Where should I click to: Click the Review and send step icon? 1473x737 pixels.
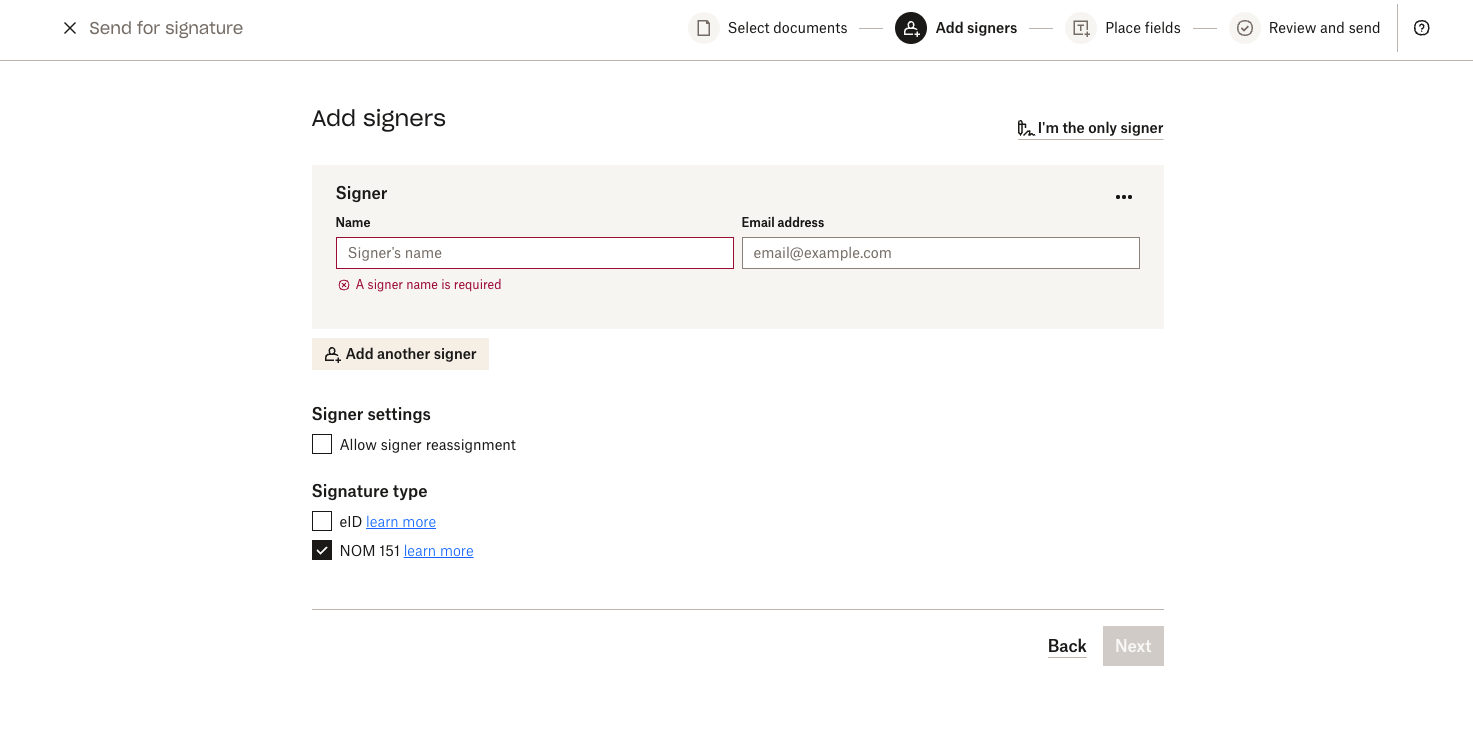[1244, 28]
